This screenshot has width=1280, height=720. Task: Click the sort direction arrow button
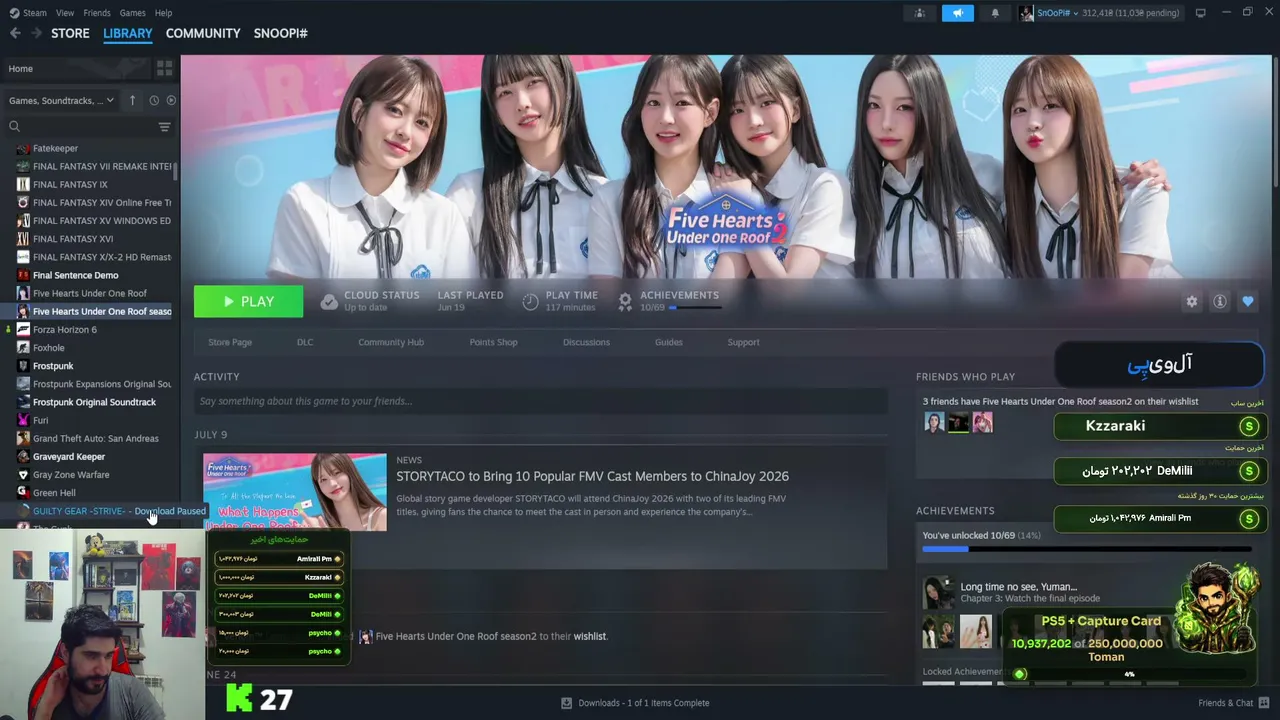coord(132,100)
